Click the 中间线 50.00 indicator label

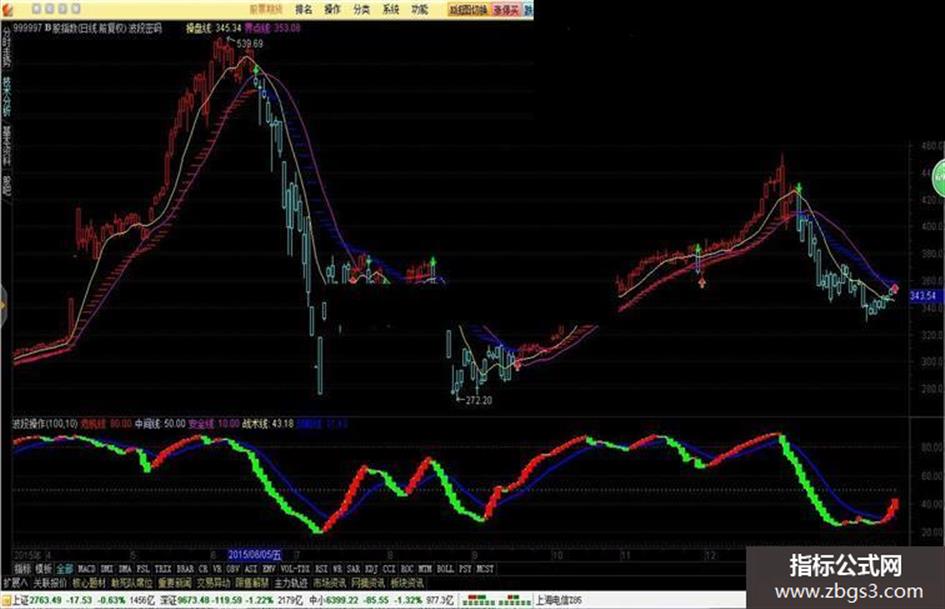(160, 424)
